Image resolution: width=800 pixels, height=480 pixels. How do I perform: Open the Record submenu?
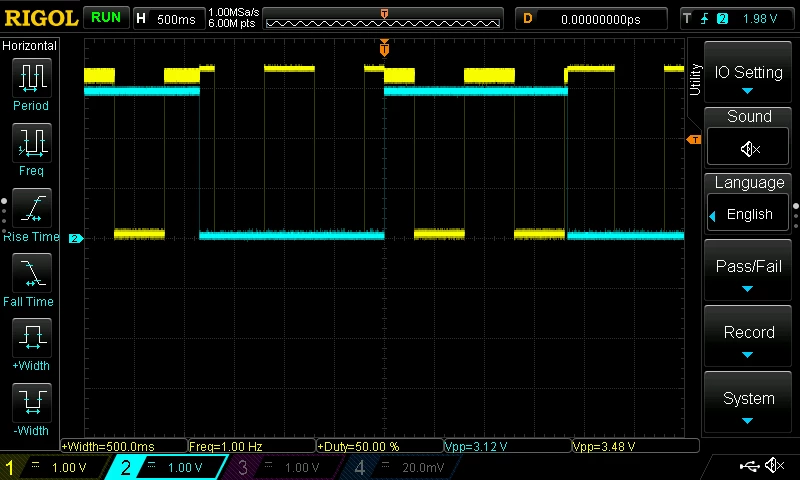coord(748,336)
